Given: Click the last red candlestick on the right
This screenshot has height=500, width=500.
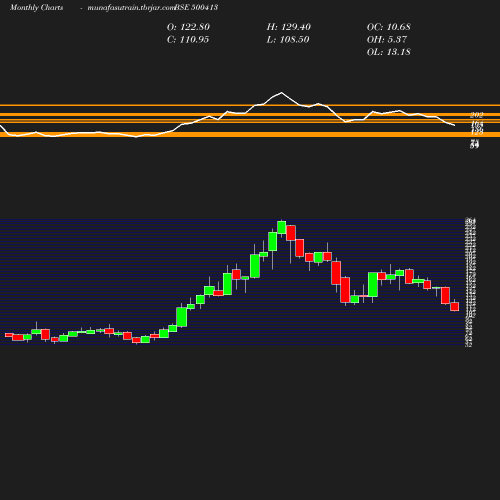Looking at the screenshot, I should tap(455, 306).
